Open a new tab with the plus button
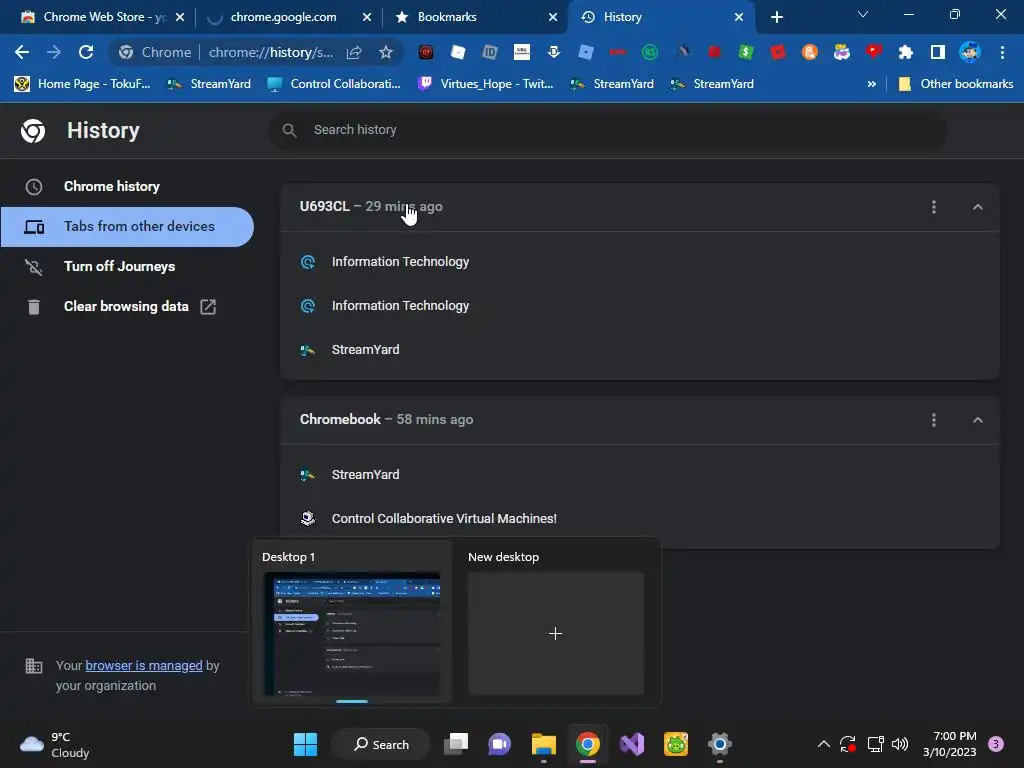The width and height of the screenshot is (1024, 768). (776, 17)
